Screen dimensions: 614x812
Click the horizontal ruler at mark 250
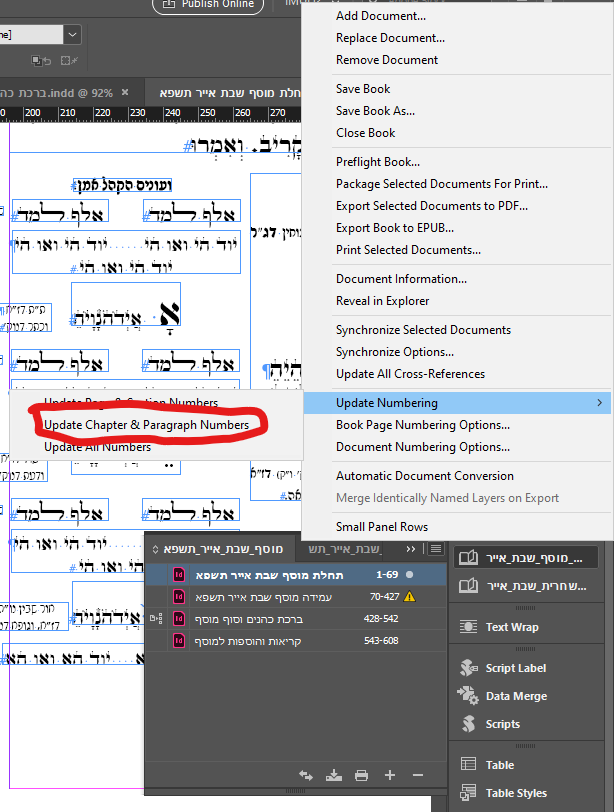point(208,112)
